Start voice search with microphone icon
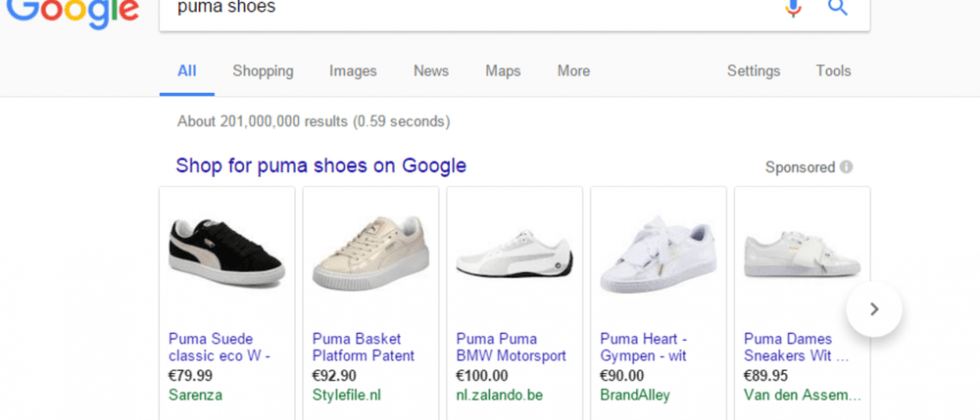This screenshot has height=420, width=980. coord(793,8)
